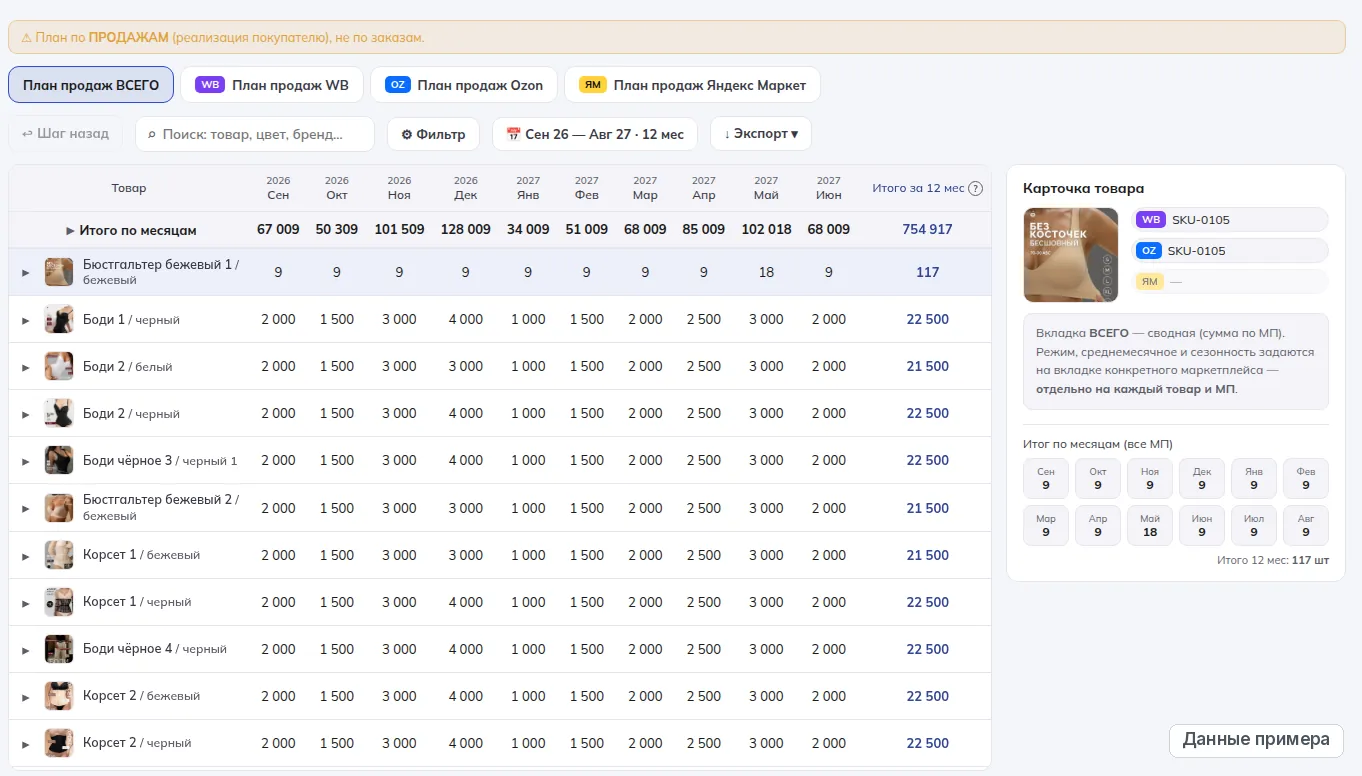1362x776 pixels.
Task: Open the Сен 26 — Авг 27 period picker
Action: (x=594, y=134)
